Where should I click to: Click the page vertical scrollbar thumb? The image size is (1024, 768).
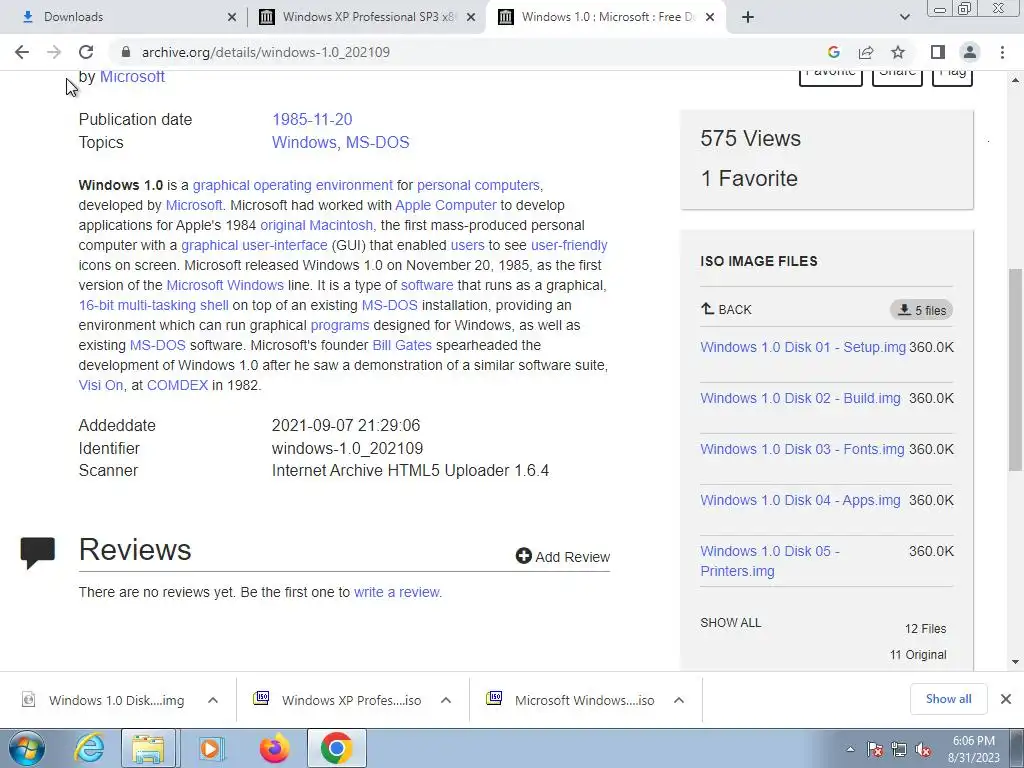point(1016,369)
